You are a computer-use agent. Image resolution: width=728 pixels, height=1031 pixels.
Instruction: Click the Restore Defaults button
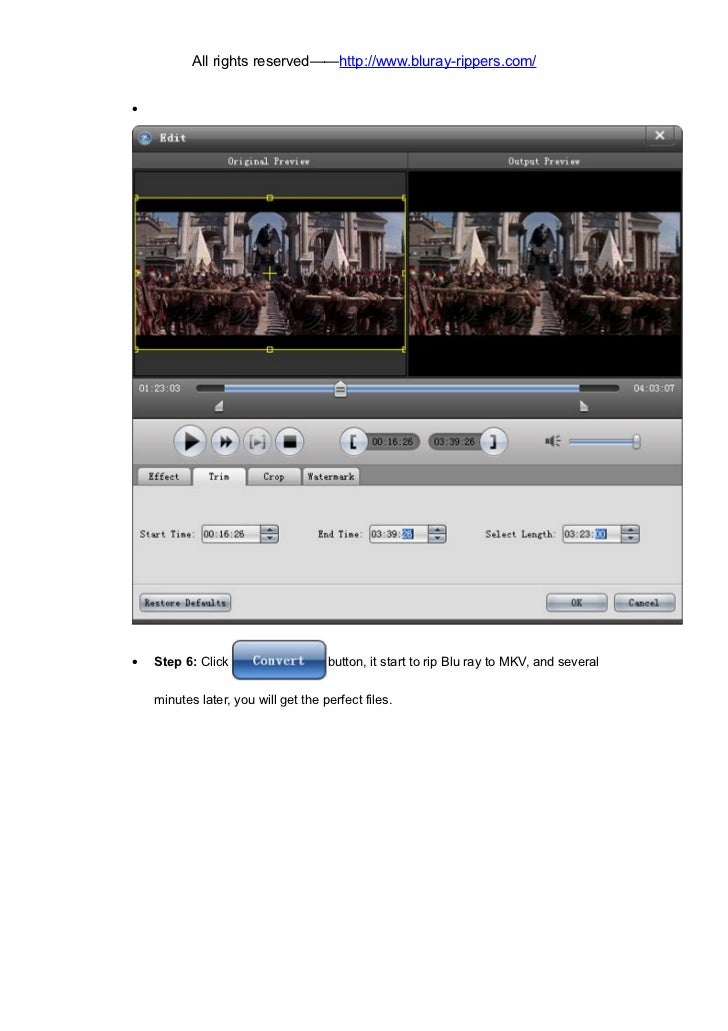tap(185, 603)
